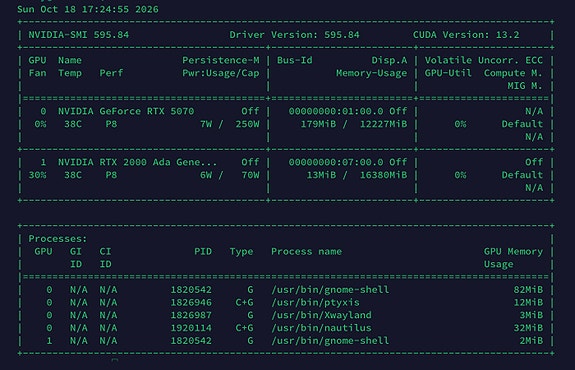The height and width of the screenshot is (370, 575).
Task: Select the NVIDIA RTX 2000 Ada GPU name
Action: 138,162
